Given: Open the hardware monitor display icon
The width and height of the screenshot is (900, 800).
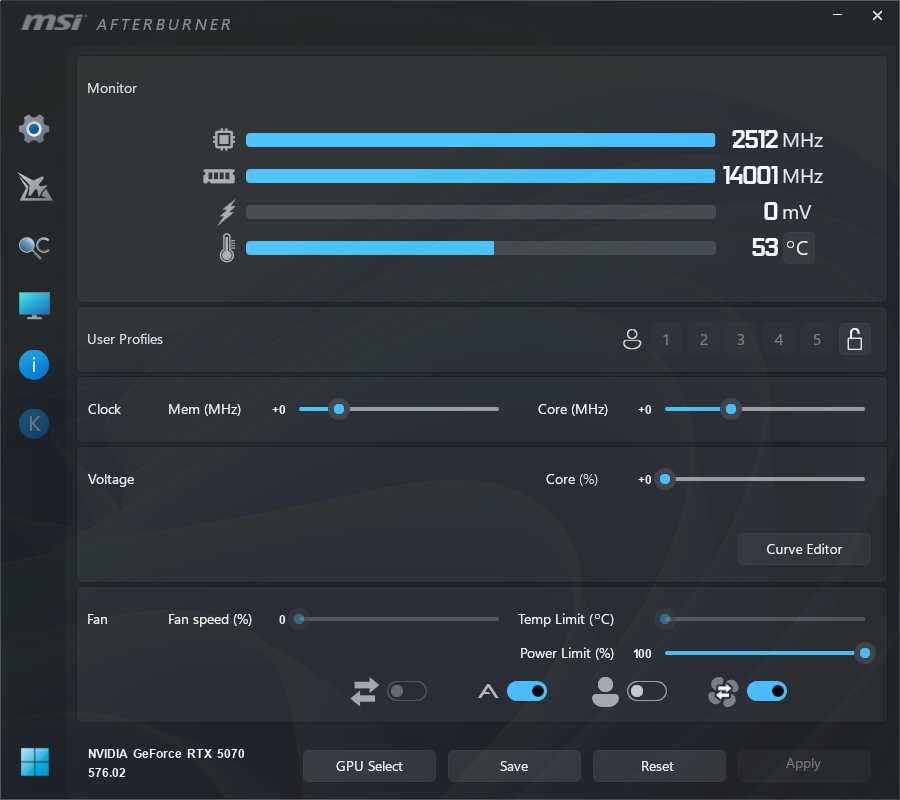Looking at the screenshot, I should [34, 306].
